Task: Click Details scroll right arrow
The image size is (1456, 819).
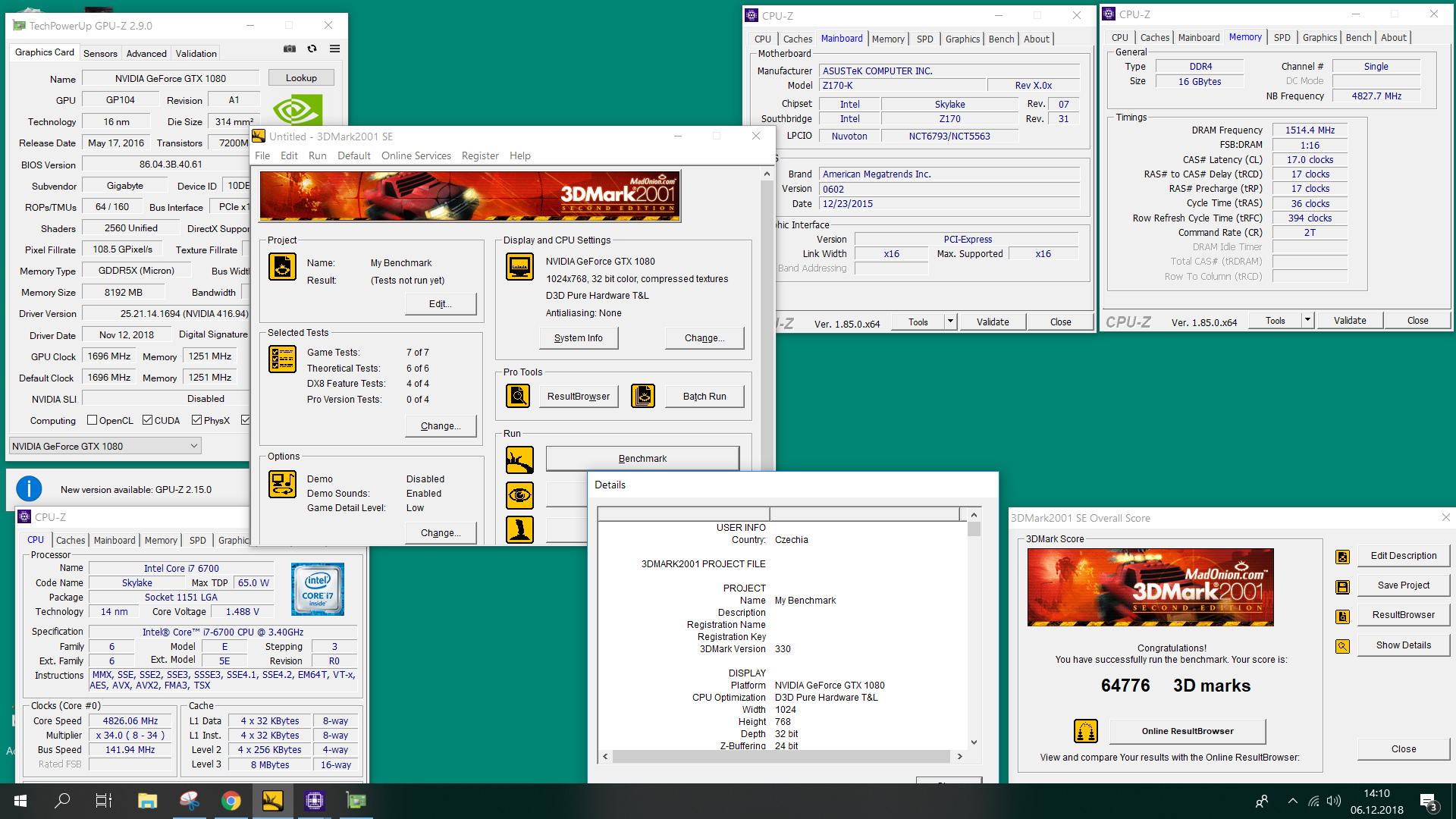Action: pyautogui.click(x=959, y=756)
